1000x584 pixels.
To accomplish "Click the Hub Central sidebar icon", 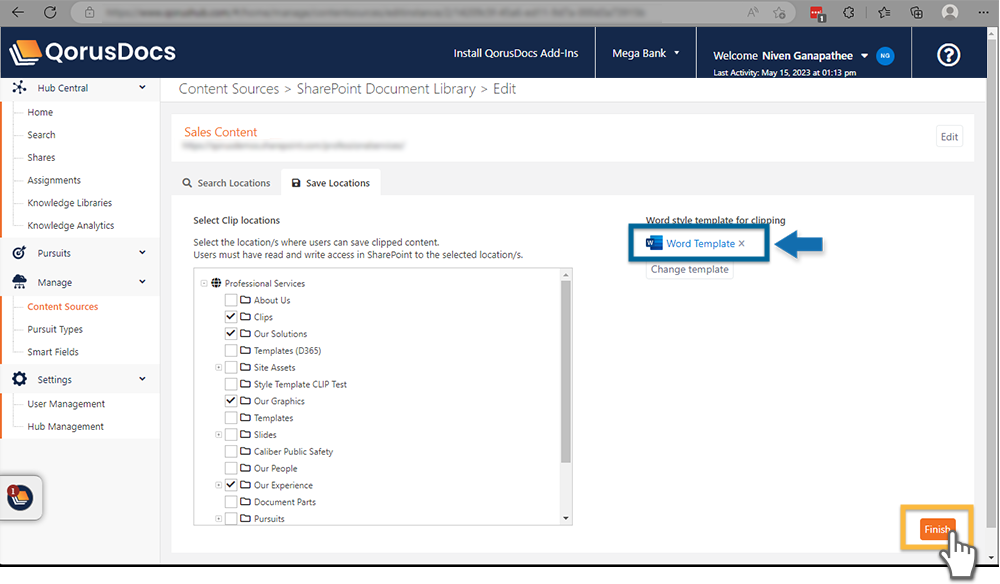I will pyautogui.click(x=21, y=87).
